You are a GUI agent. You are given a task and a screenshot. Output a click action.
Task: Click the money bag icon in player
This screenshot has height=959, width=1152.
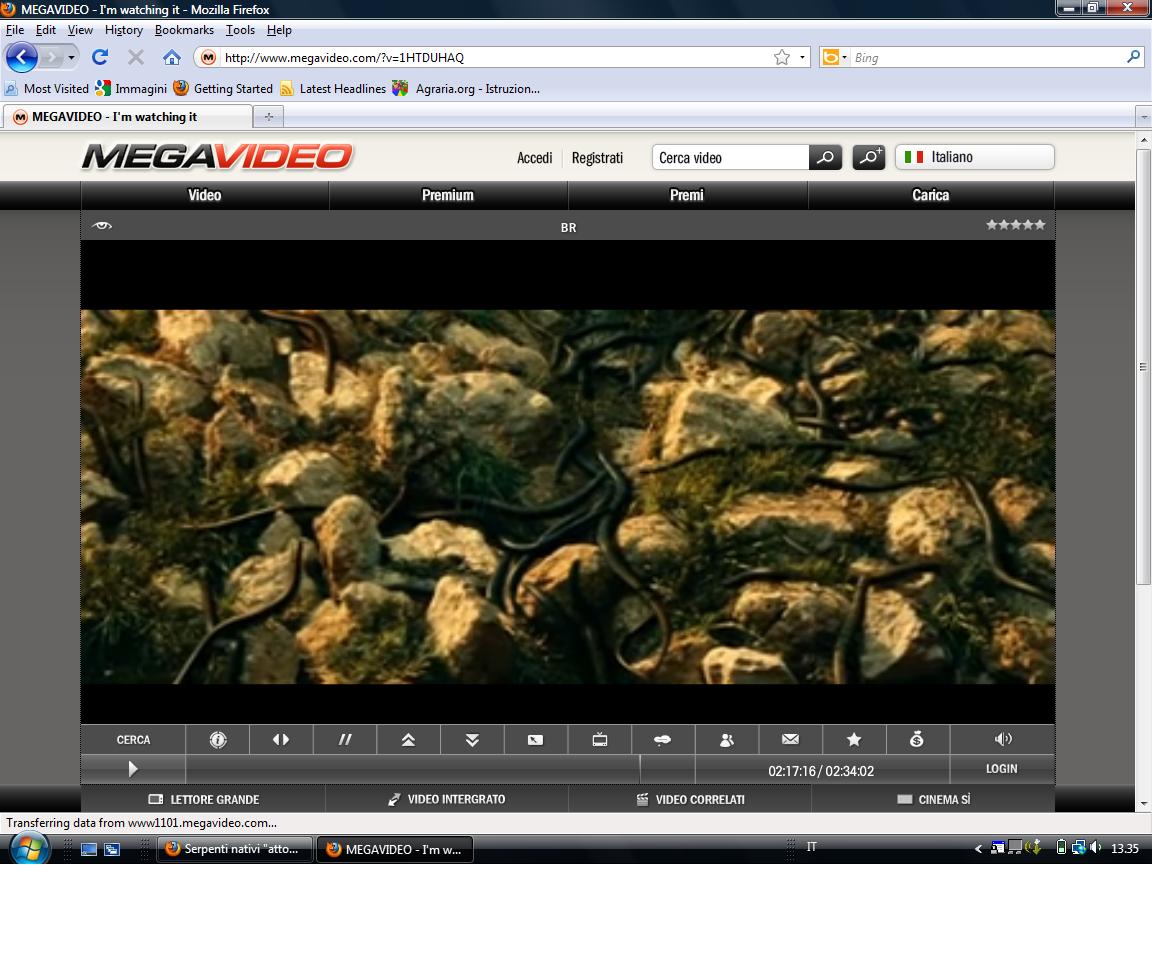click(x=917, y=740)
